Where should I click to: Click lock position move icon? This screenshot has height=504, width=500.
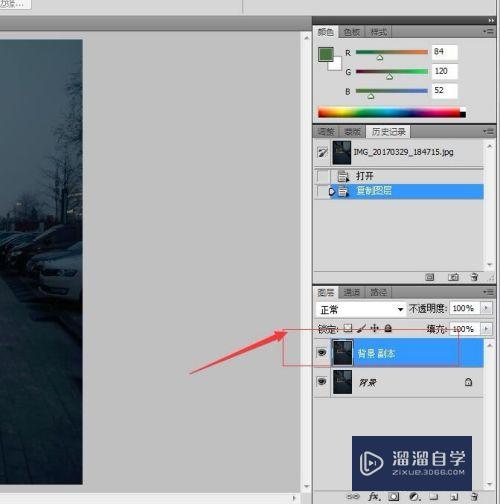coord(375,328)
